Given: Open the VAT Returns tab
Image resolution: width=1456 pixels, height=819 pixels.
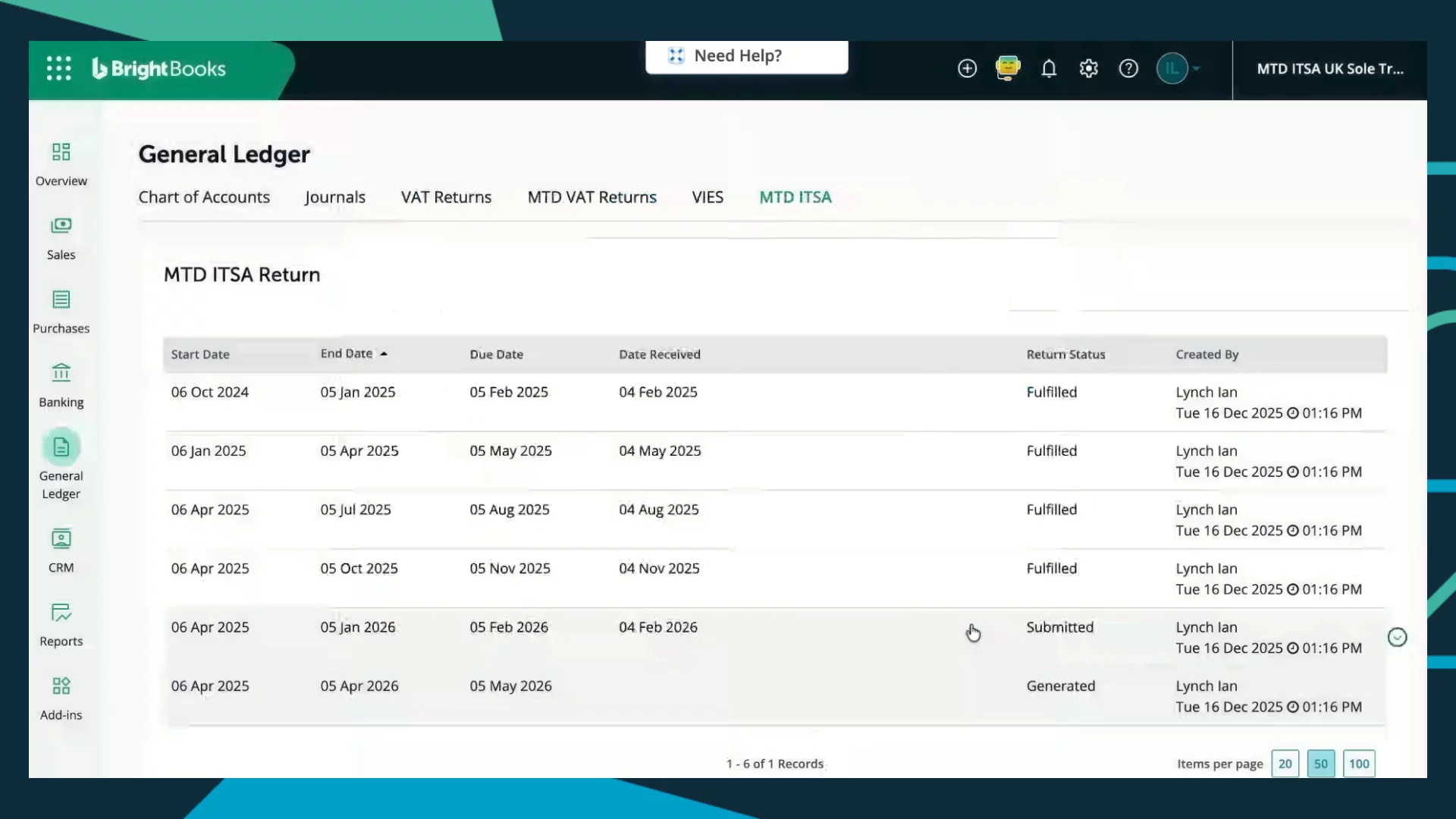Looking at the screenshot, I should coord(446,197).
